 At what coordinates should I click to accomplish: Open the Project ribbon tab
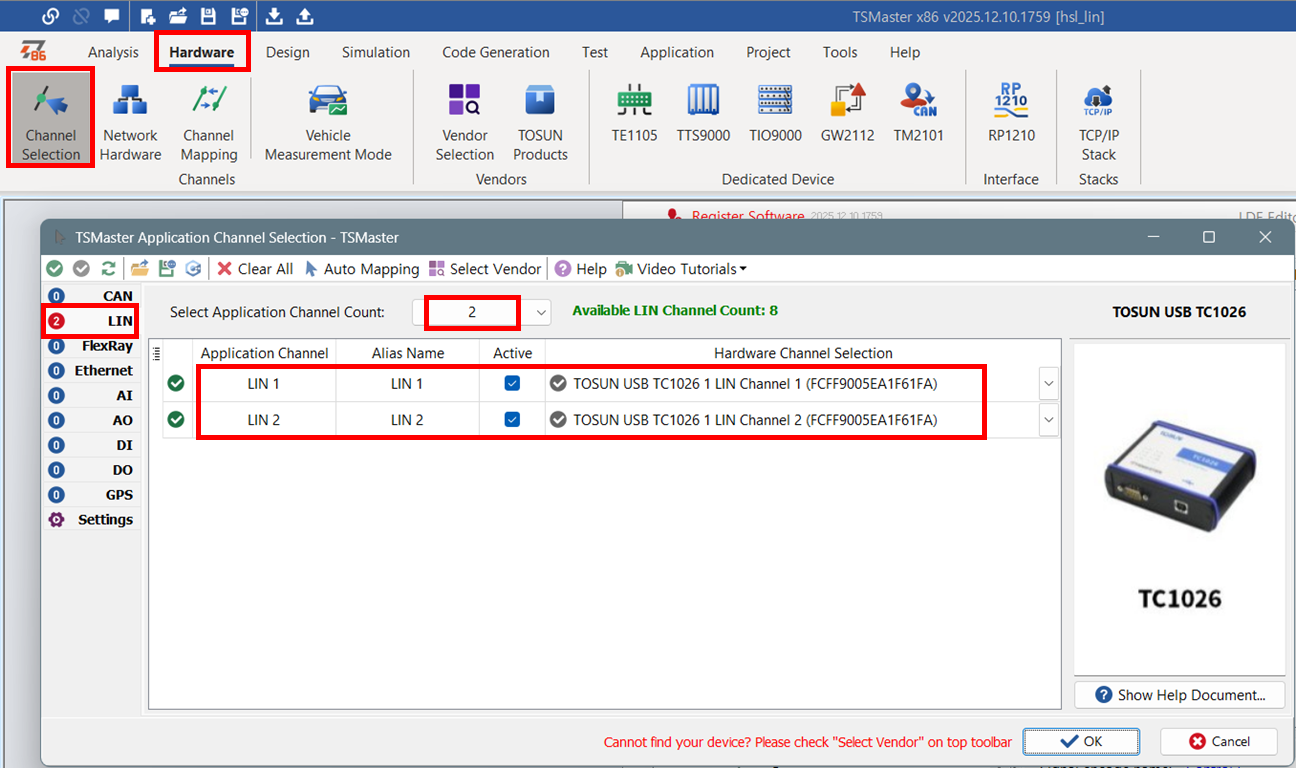point(768,52)
